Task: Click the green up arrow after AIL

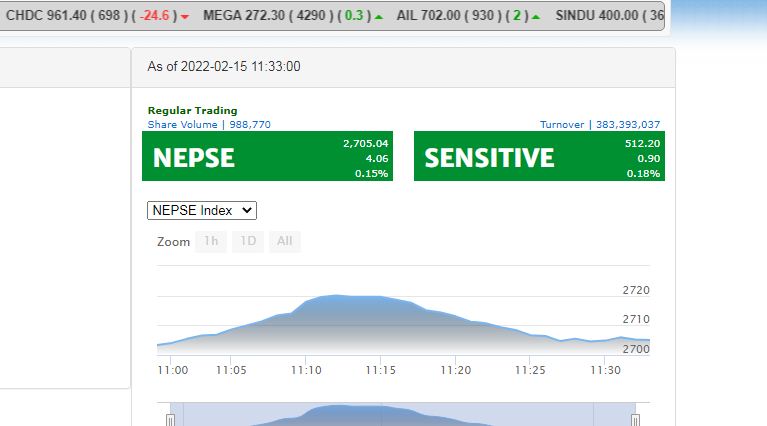Action: pyautogui.click(x=536, y=17)
